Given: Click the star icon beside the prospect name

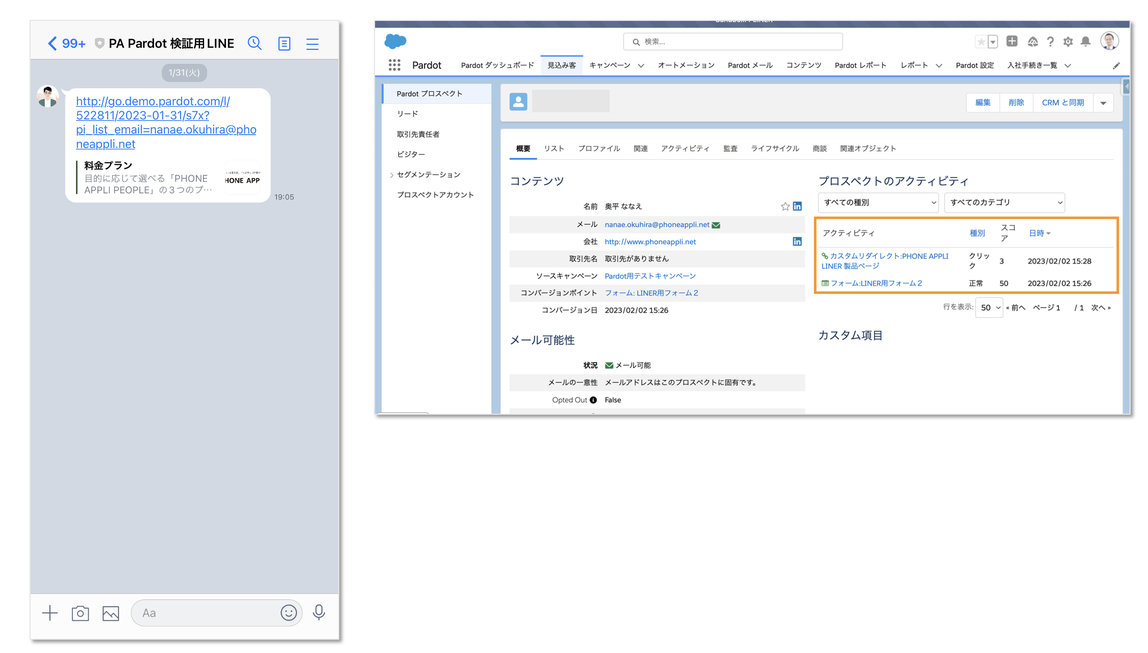Looking at the screenshot, I should [785, 206].
